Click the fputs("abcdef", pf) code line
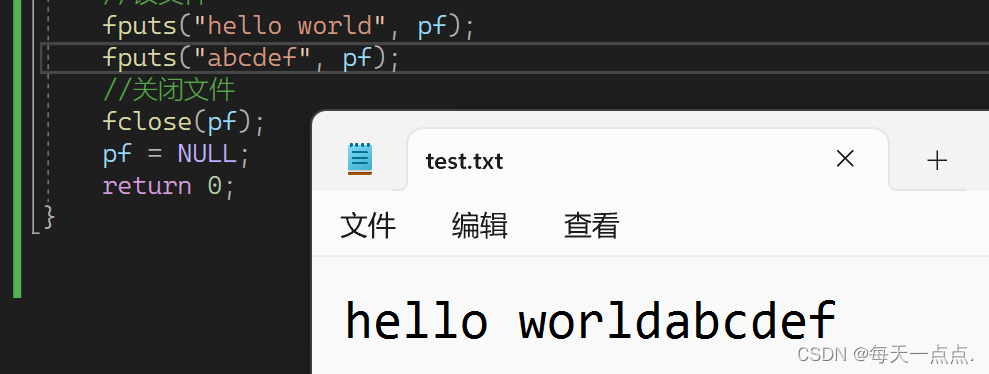 click(251, 58)
